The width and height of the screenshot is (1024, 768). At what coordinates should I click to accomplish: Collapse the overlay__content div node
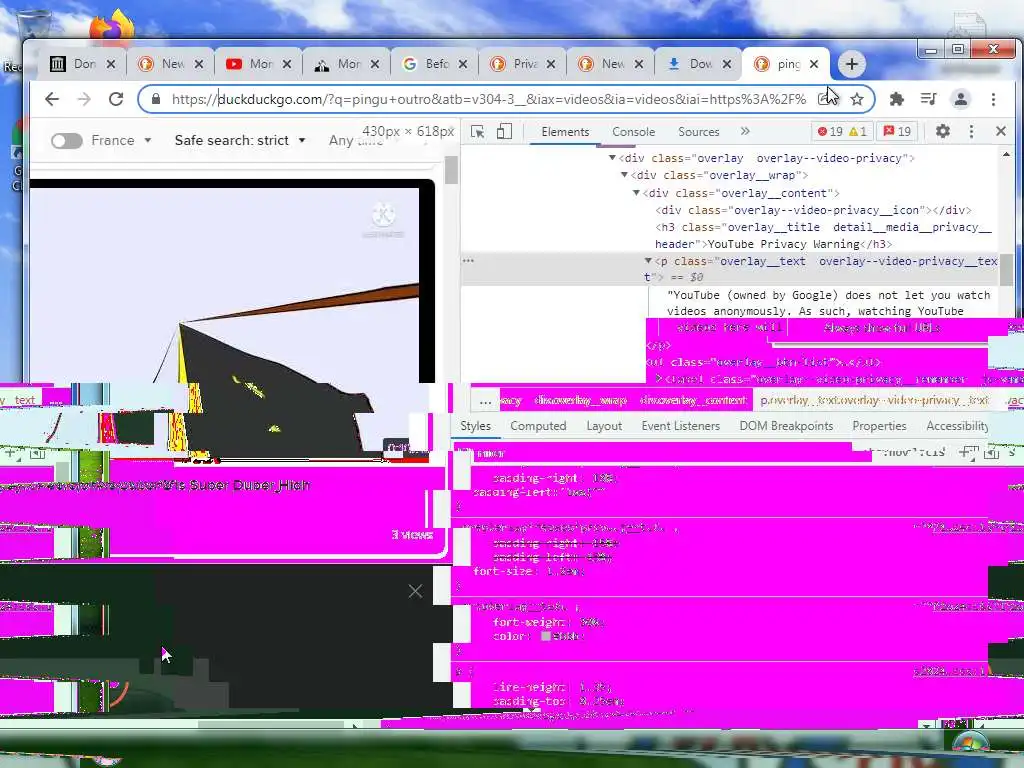[x=636, y=193]
